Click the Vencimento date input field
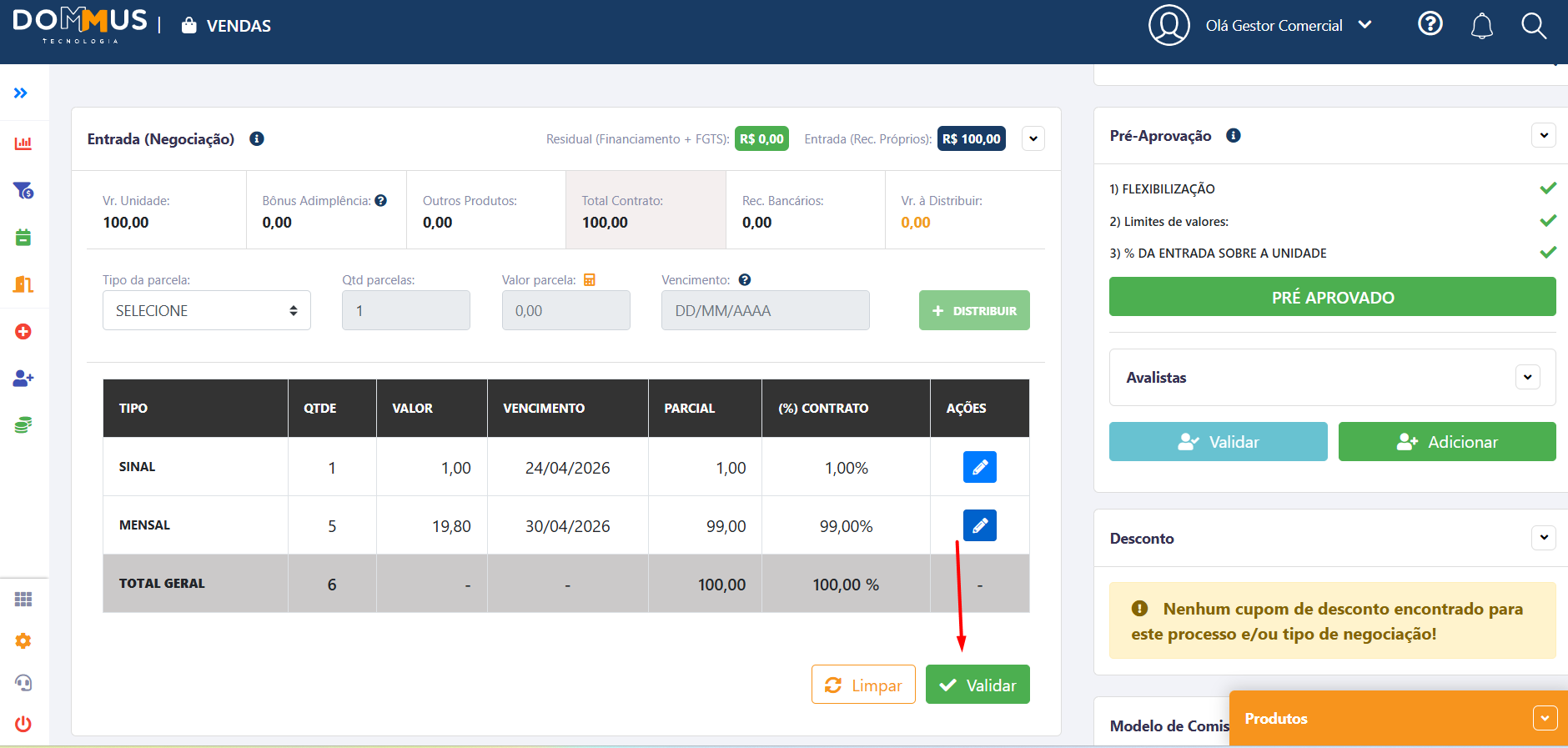Image resolution: width=1568 pixels, height=748 pixels. [765, 310]
